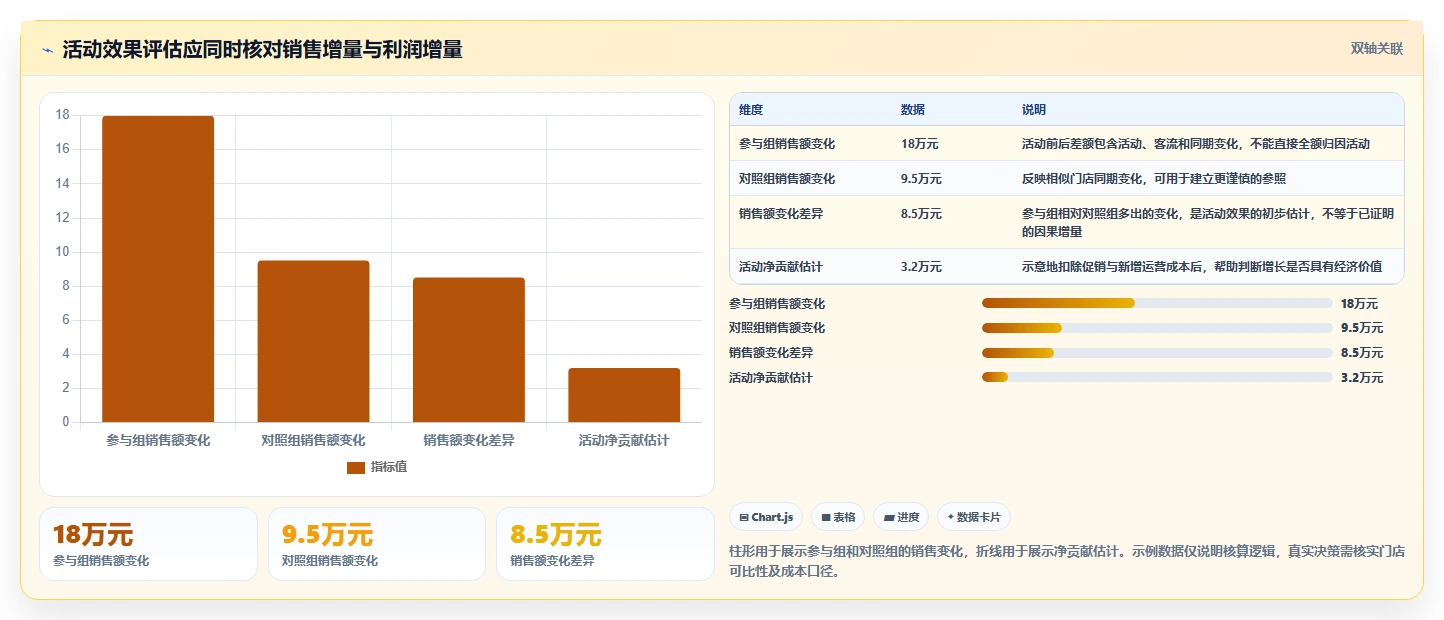
Task: Open the 9.5万元 data card
Action: pos(377,544)
